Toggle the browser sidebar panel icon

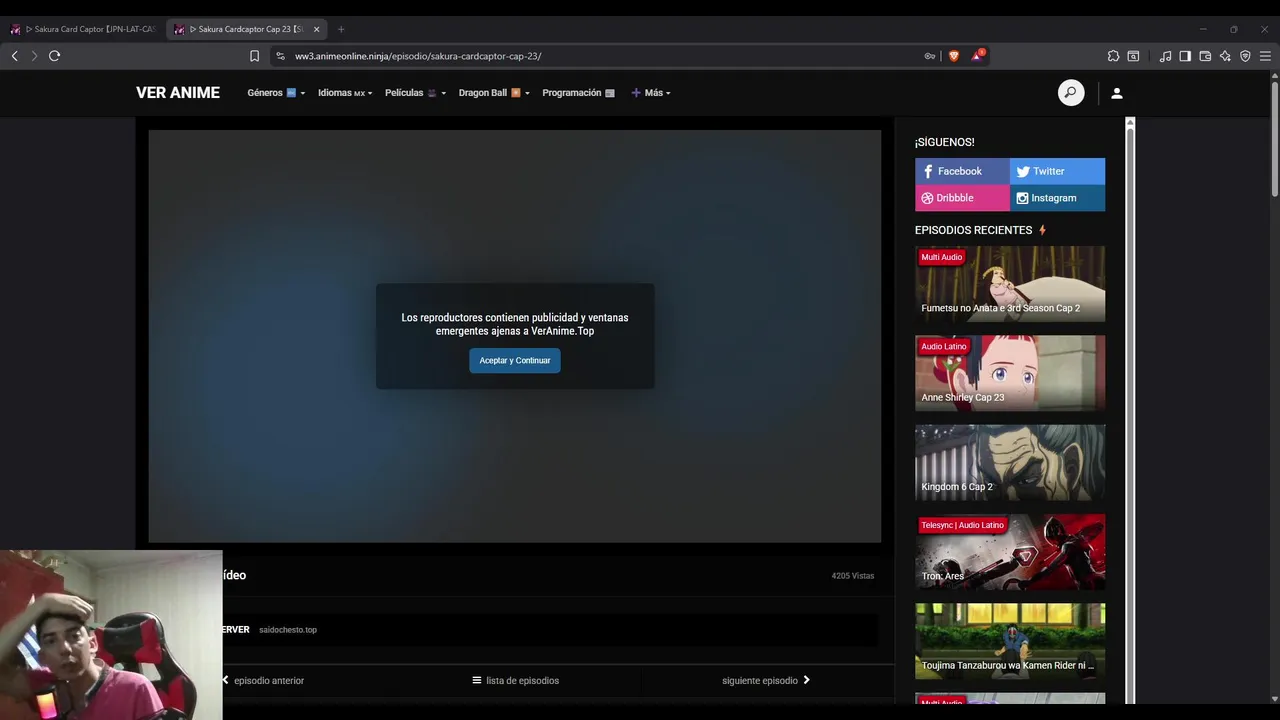1185,56
